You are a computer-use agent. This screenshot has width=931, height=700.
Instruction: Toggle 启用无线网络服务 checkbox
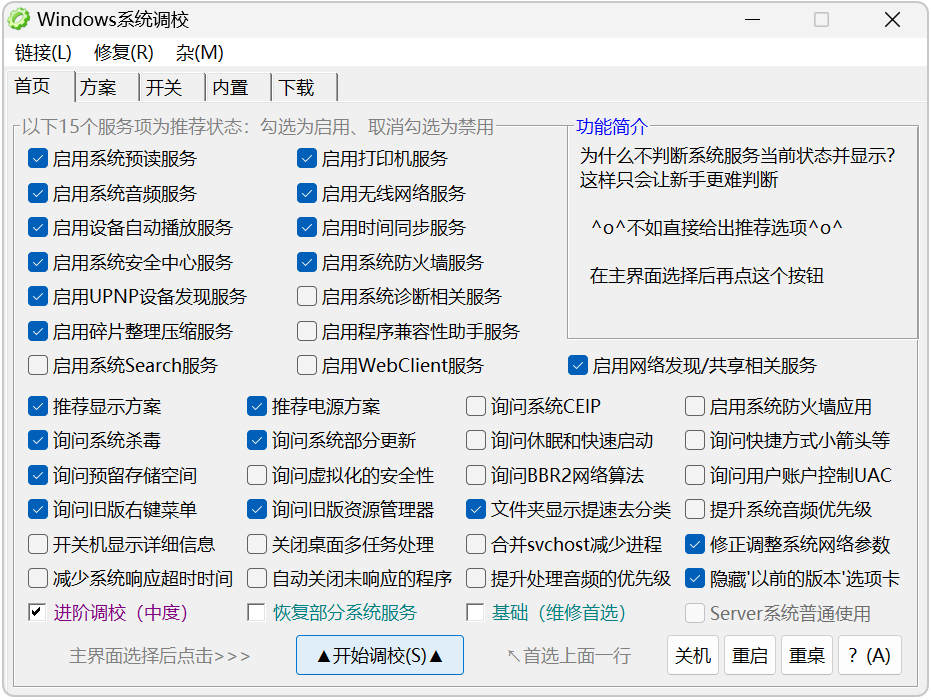[307, 193]
